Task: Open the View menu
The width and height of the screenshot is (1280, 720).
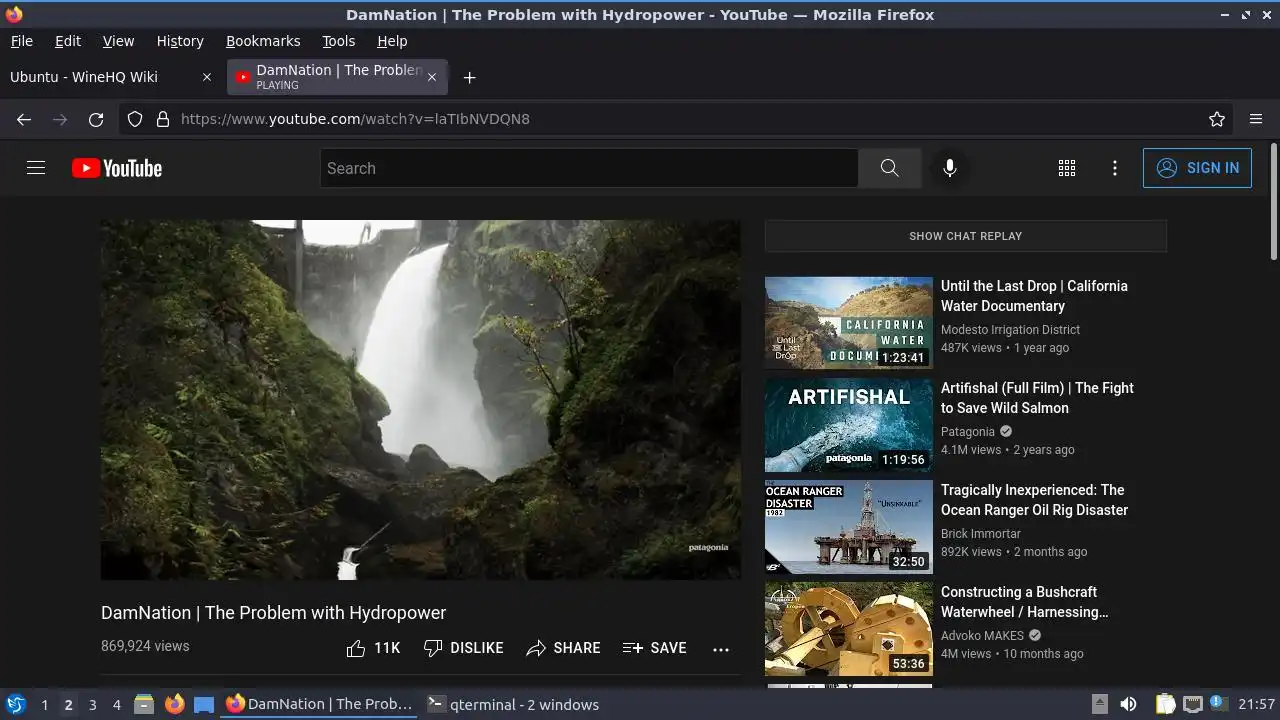Action: pos(118,41)
